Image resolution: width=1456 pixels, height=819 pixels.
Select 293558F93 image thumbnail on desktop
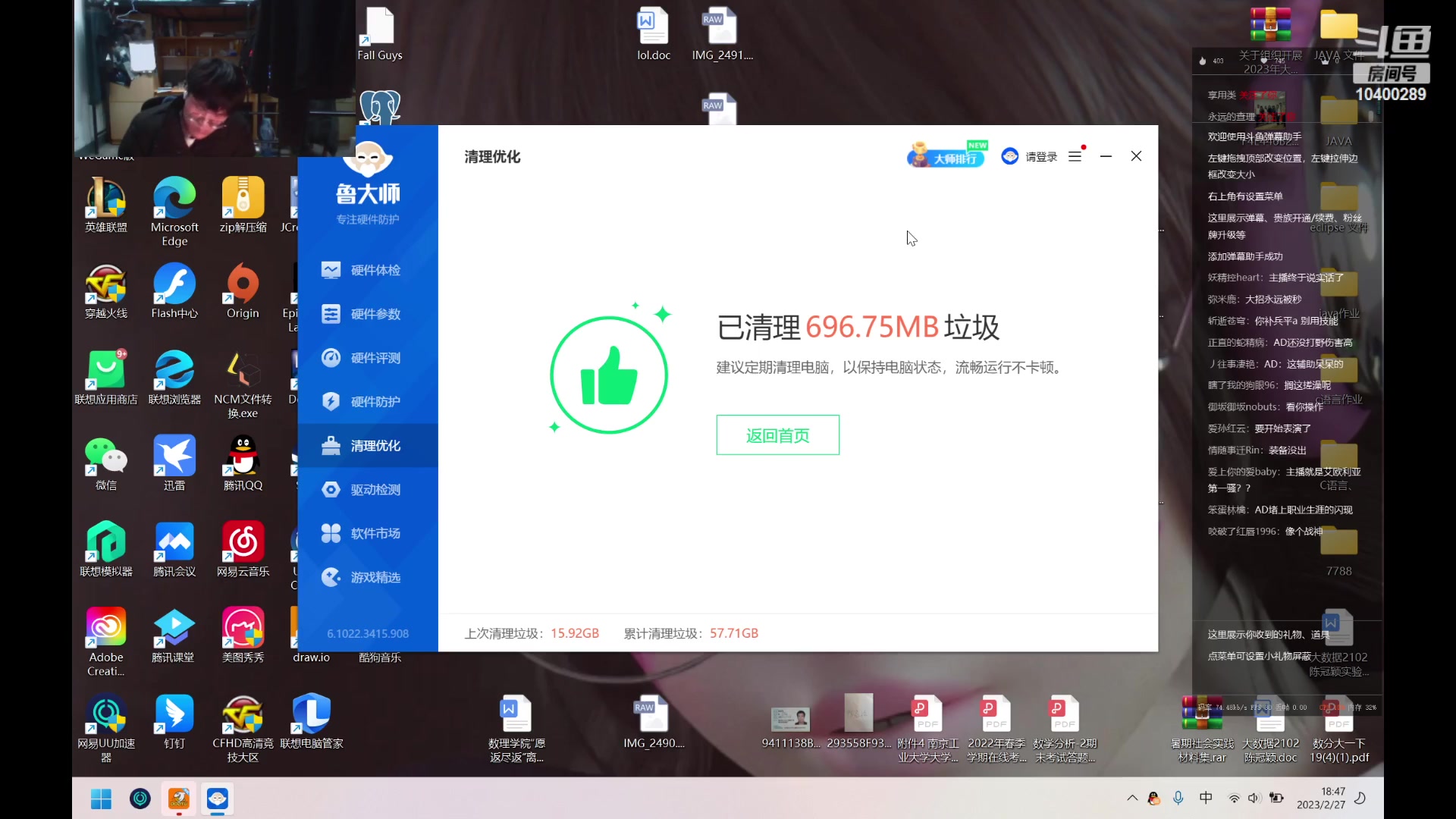tap(858, 722)
